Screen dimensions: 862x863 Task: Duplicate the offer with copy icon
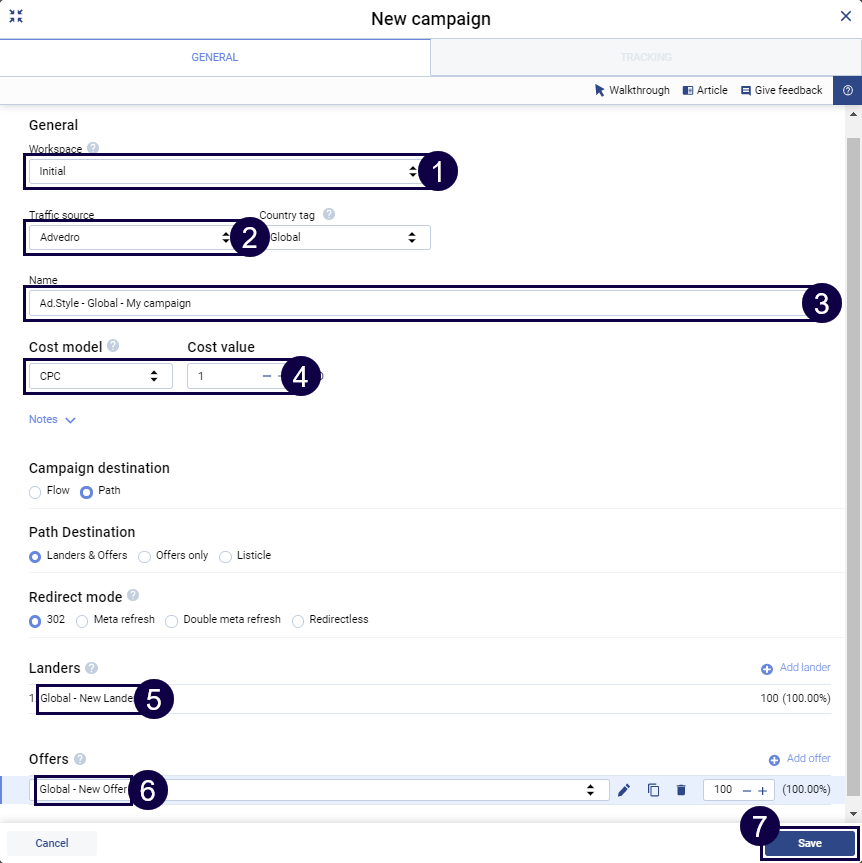pos(653,790)
